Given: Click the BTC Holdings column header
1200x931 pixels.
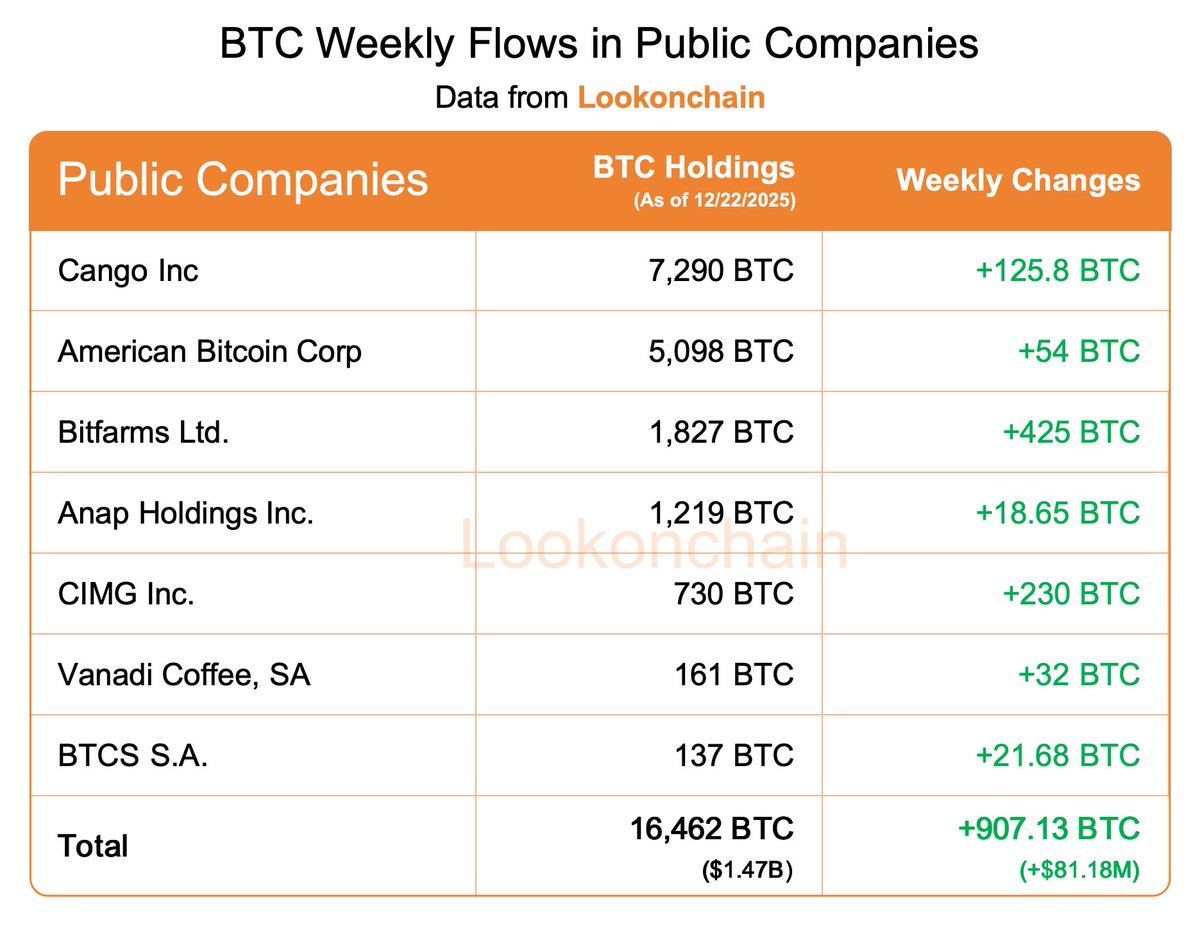Looking at the screenshot, I should [693, 168].
